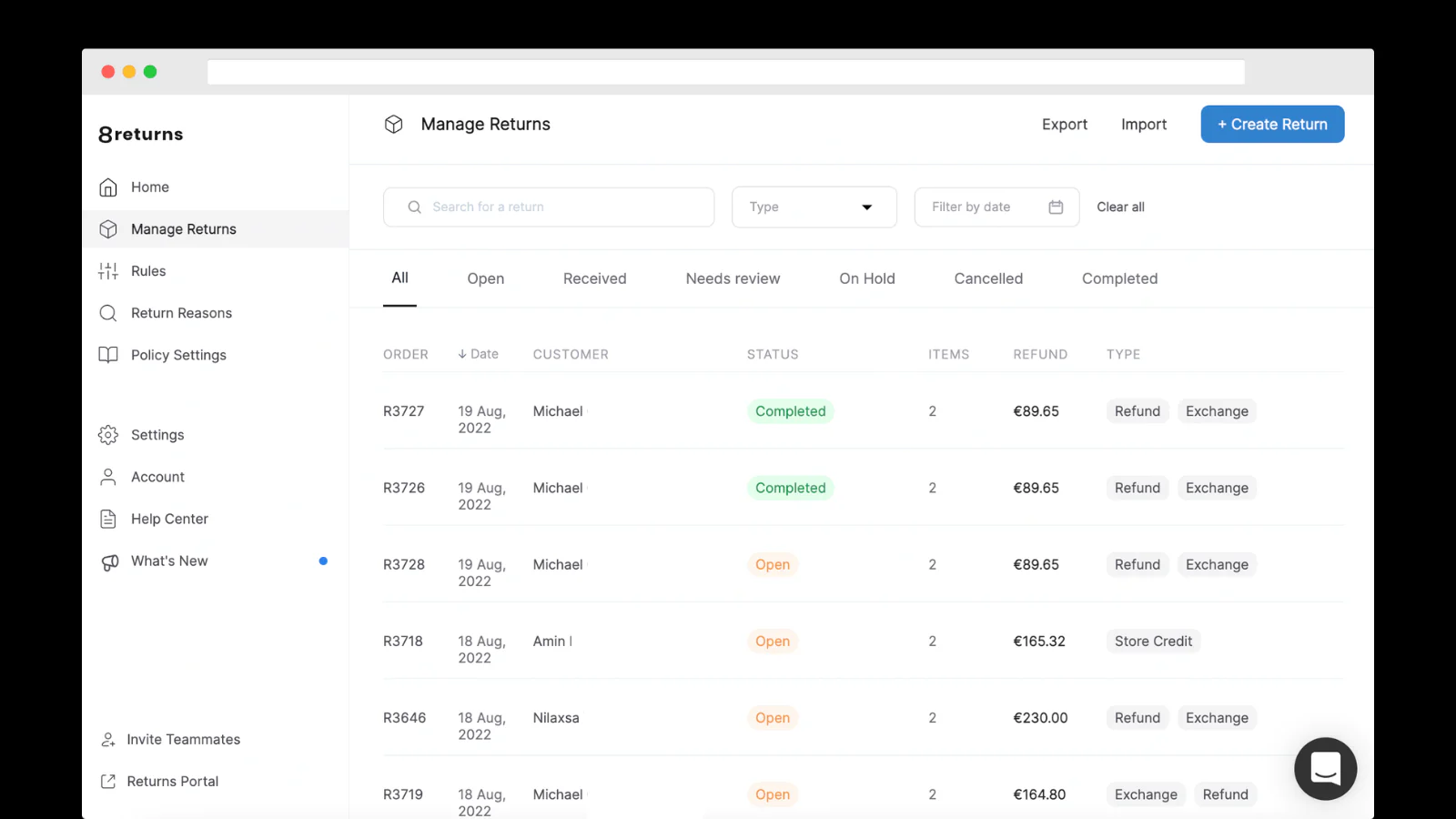Open order R3726 row
This screenshot has height=819, width=1456.
(x=863, y=488)
